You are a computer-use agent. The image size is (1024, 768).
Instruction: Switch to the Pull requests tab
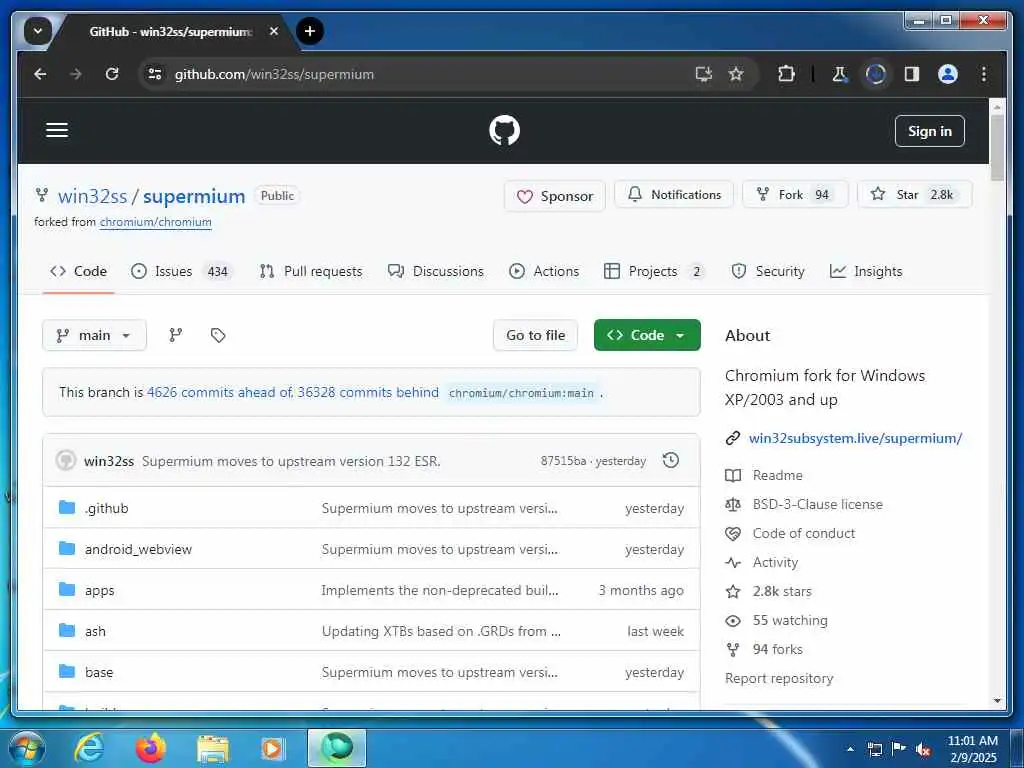[311, 271]
